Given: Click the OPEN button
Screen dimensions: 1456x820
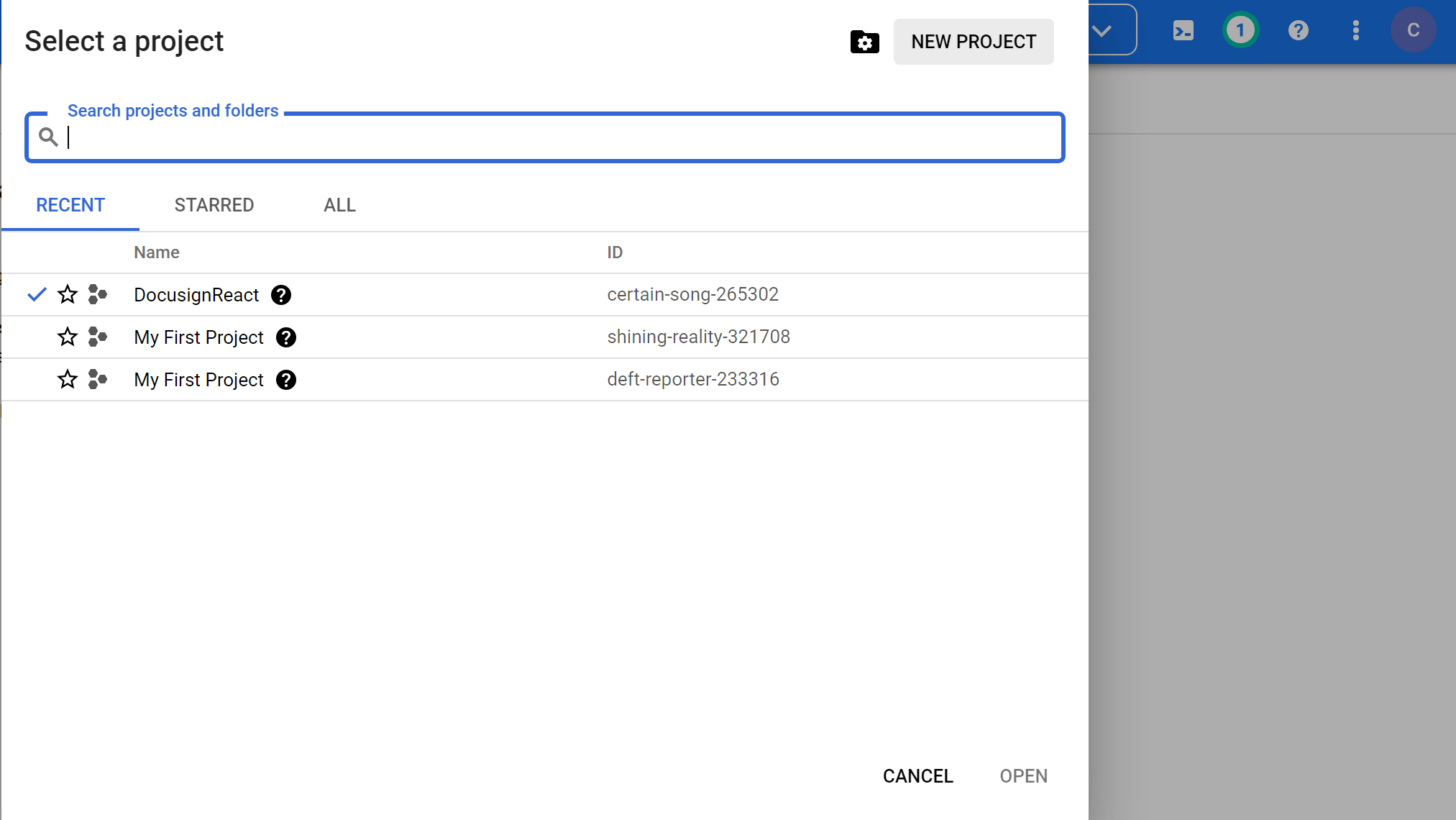Looking at the screenshot, I should [x=1023, y=776].
